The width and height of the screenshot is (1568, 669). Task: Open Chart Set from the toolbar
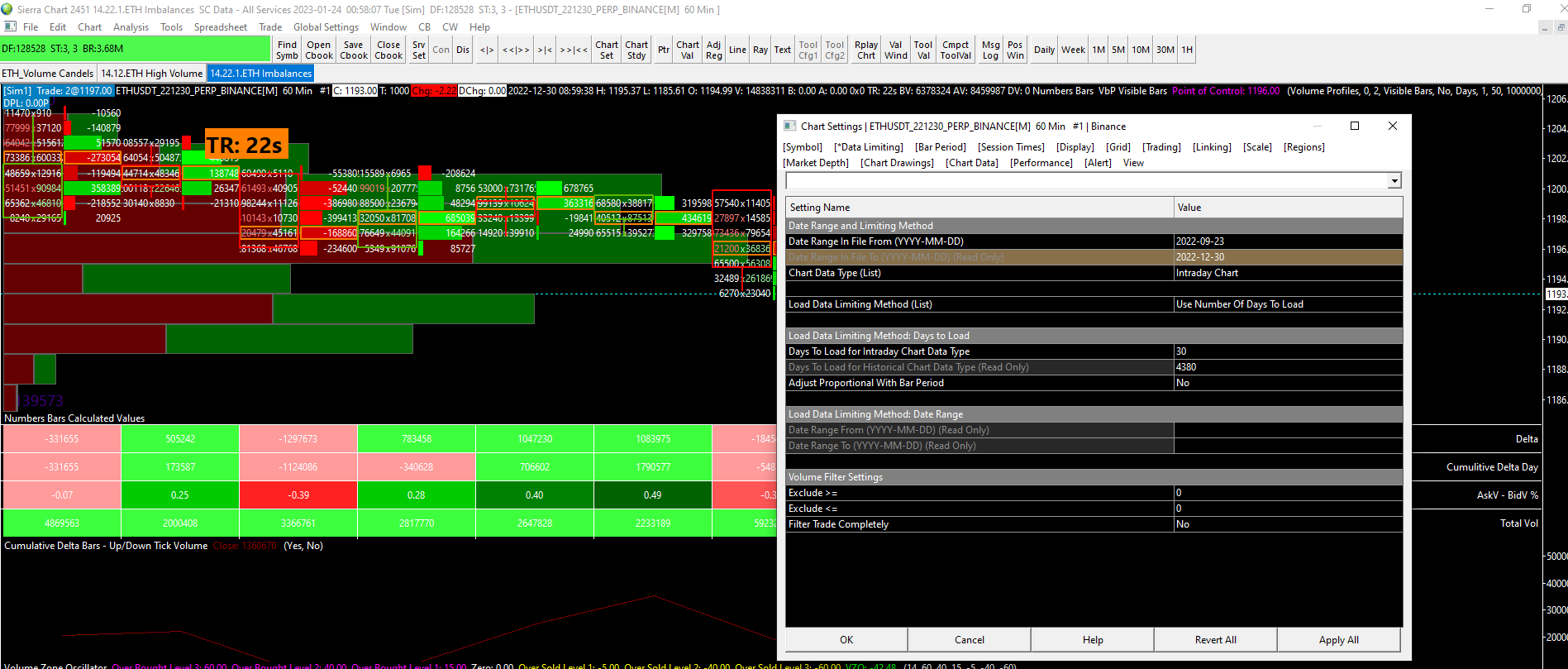coord(607,50)
